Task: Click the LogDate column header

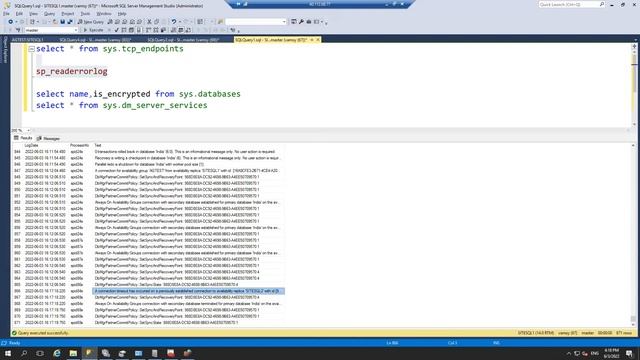Action: click(x=31, y=145)
